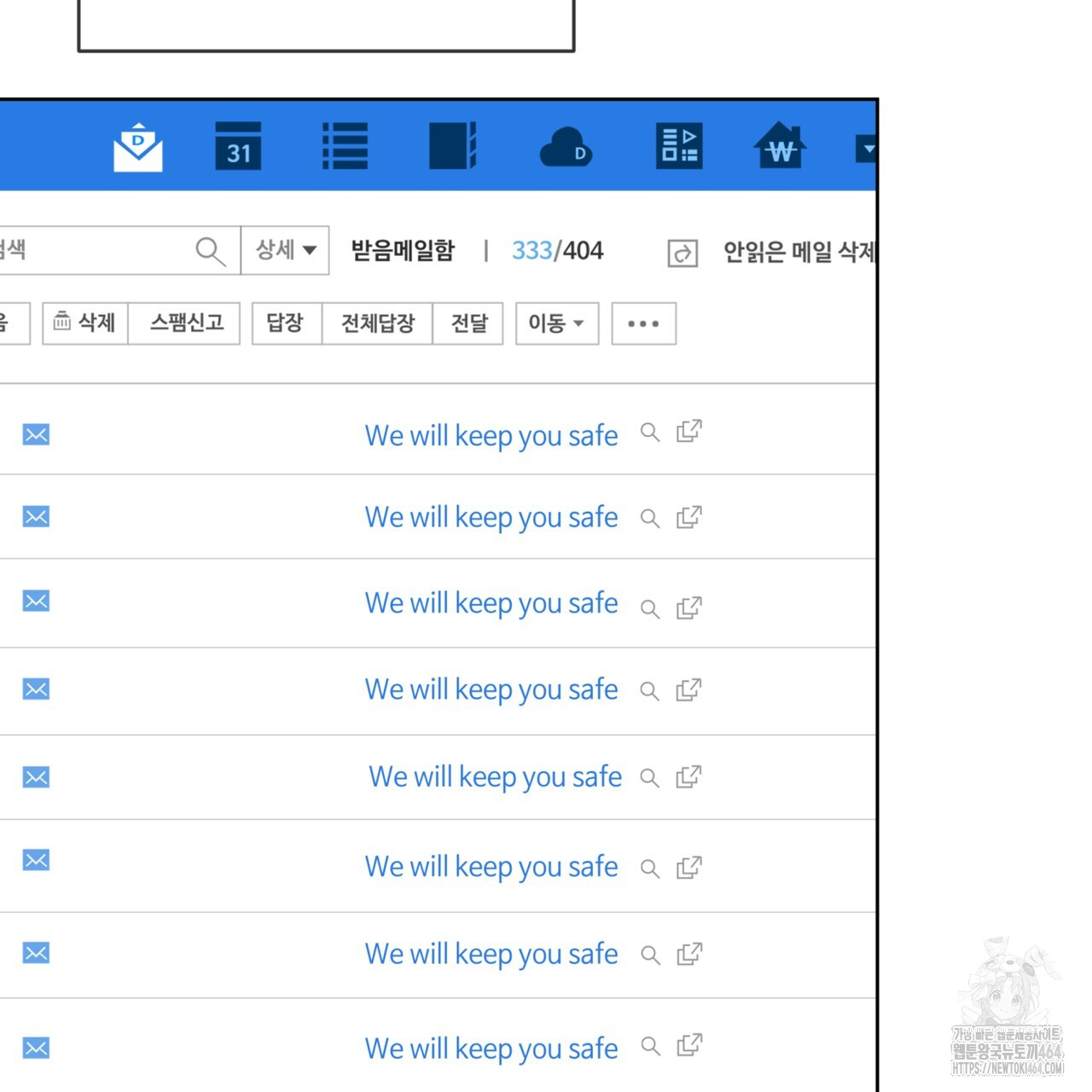Click the 스팸신고 report spam button
This screenshot has width=1092, height=1092.
186,323
